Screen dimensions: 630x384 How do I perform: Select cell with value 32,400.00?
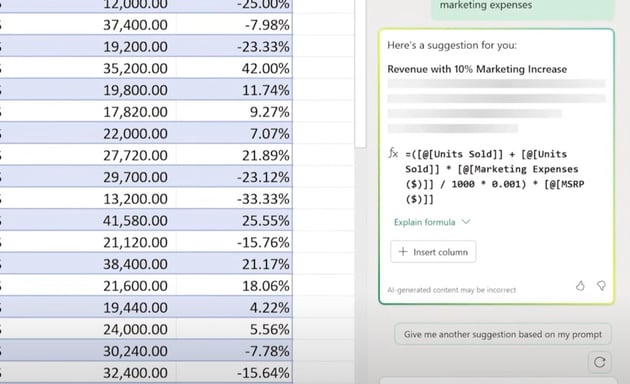coord(88,372)
